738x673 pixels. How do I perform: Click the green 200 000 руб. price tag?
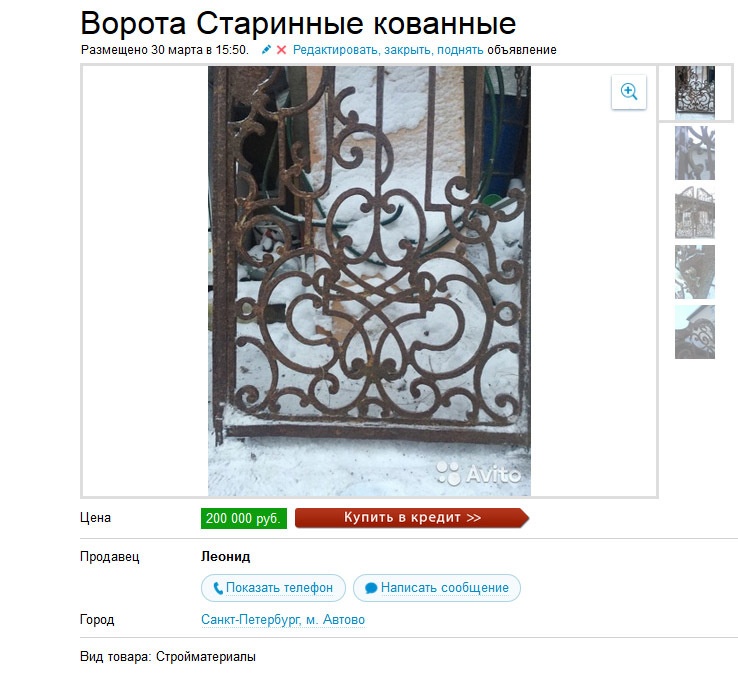244,518
